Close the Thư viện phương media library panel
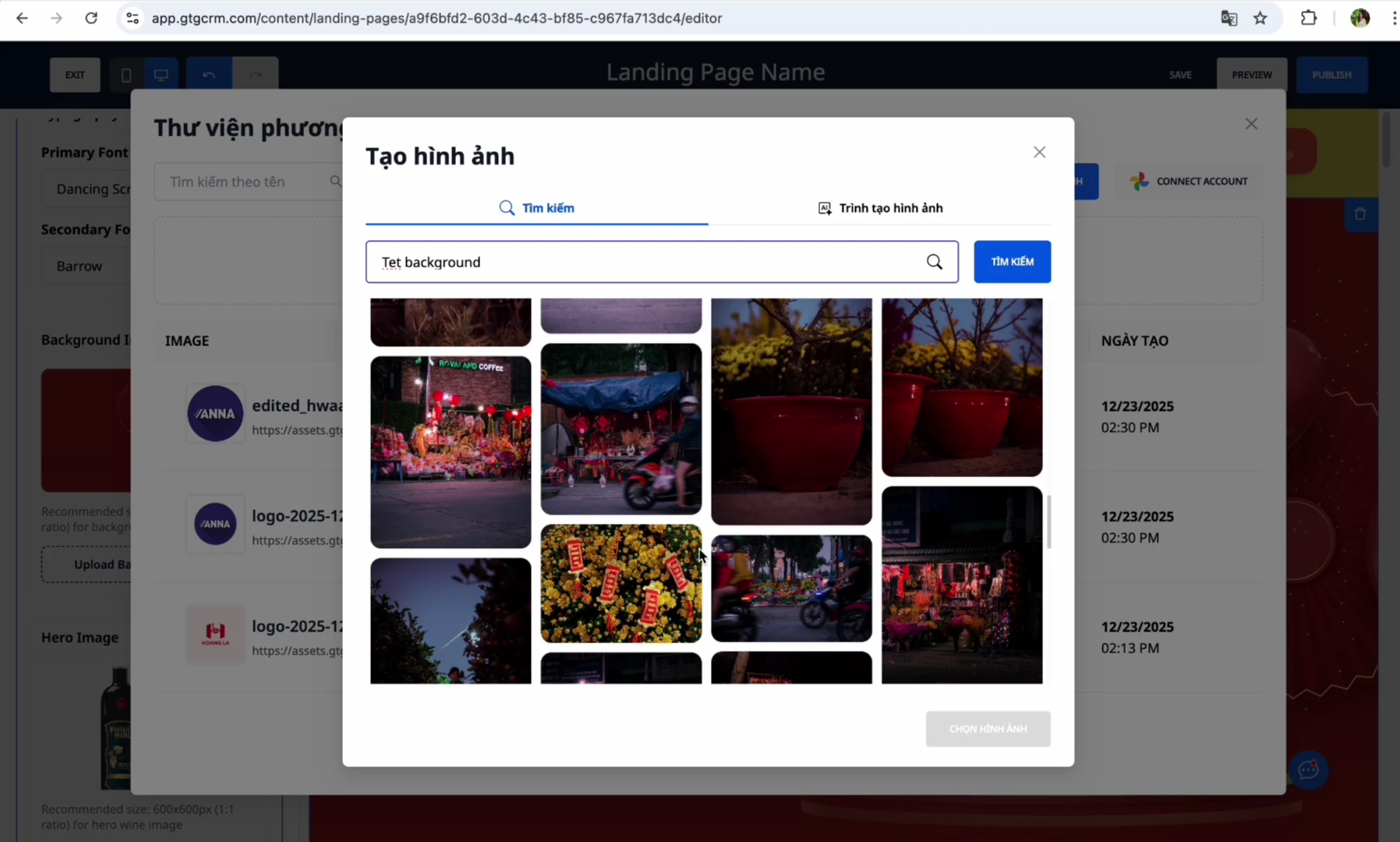Image resolution: width=1400 pixels, height=842 pixels. (1251, 124)
